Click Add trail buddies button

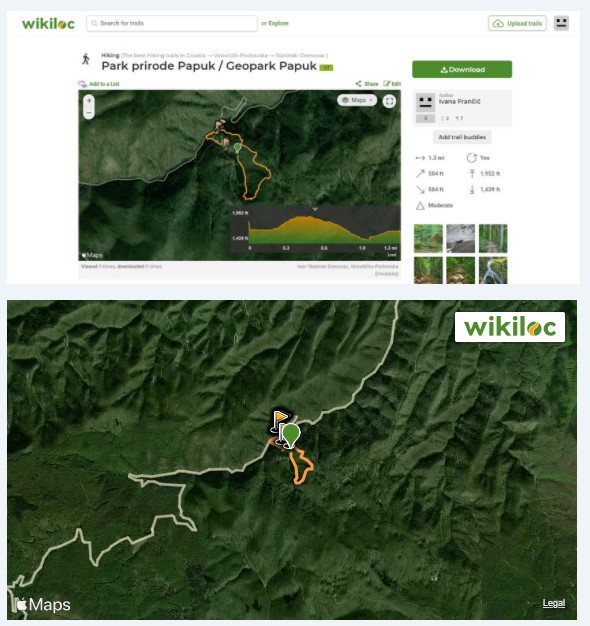[x=462, y=137]
